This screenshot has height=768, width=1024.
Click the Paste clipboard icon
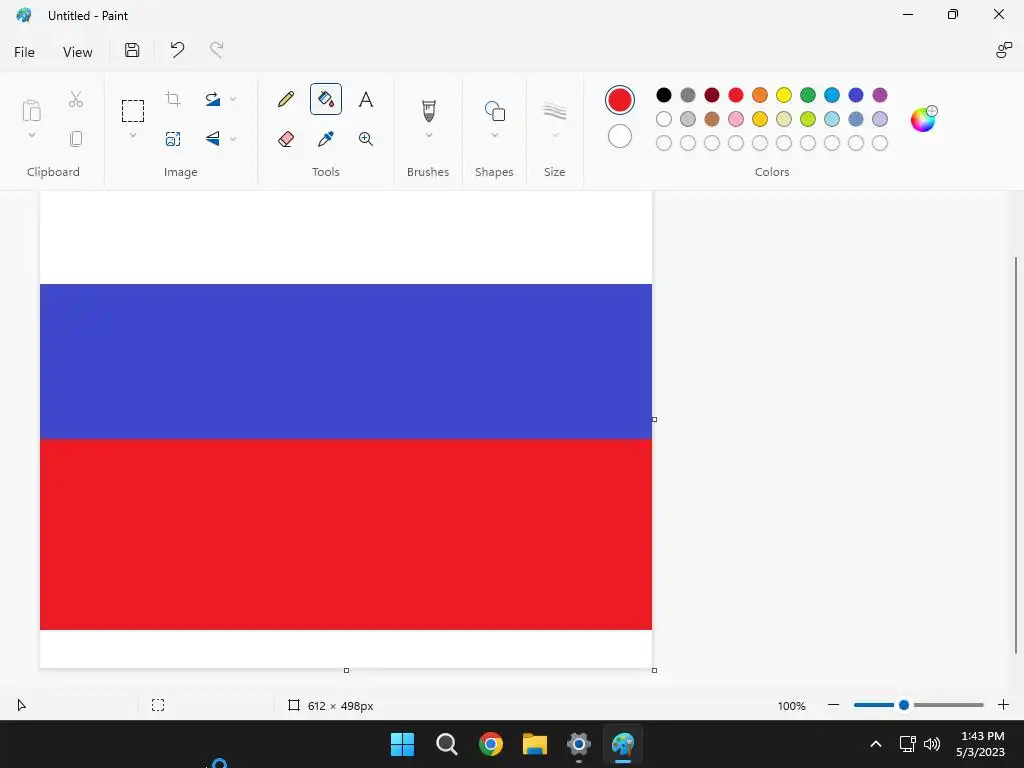click(x=31, y=110)
